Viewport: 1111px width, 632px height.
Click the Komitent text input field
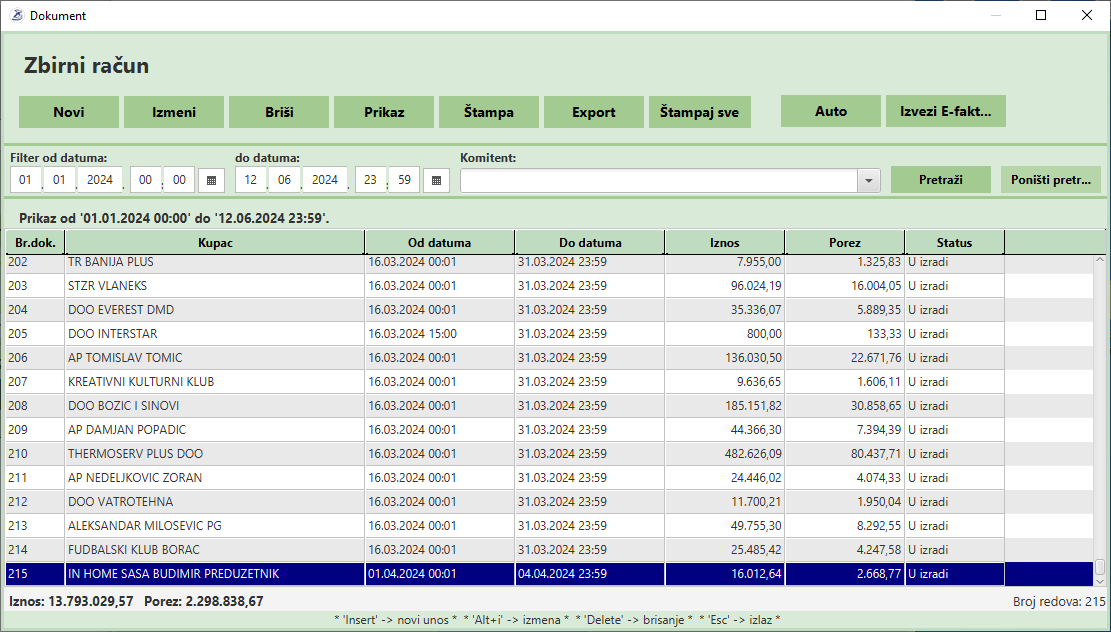tap(658, 180)
